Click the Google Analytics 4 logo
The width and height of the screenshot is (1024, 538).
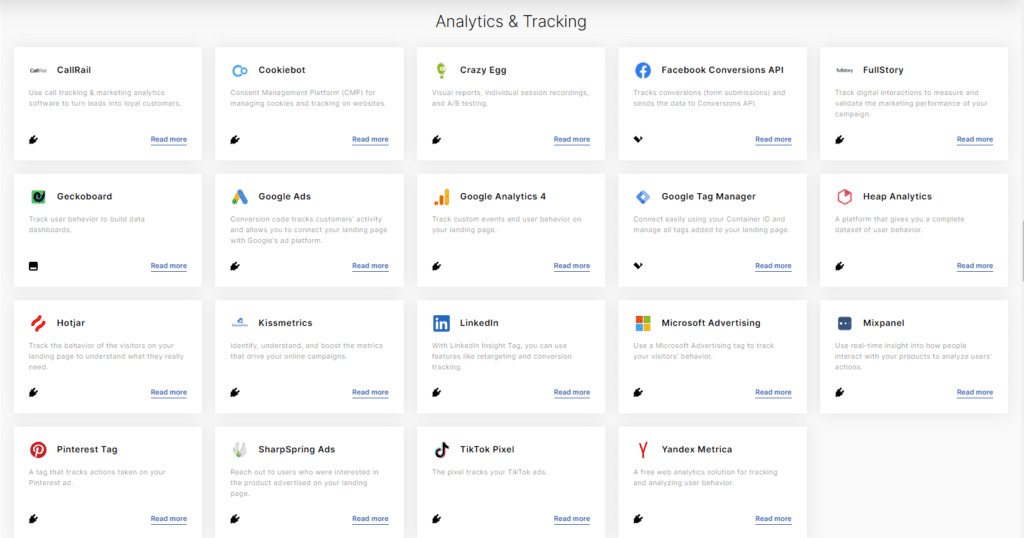tap(441, 197)
